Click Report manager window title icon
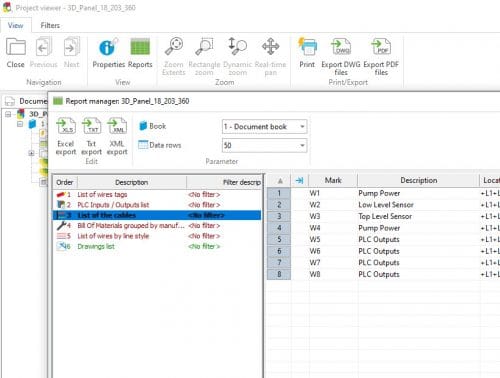The width and height of the screenshot is (500, 378). click(58, 101)
